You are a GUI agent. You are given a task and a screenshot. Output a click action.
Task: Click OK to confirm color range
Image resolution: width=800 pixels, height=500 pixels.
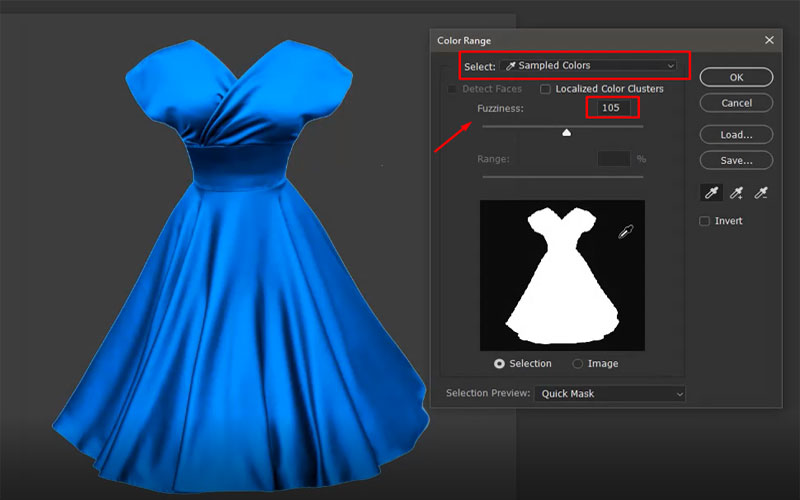(x=735, y=77)
